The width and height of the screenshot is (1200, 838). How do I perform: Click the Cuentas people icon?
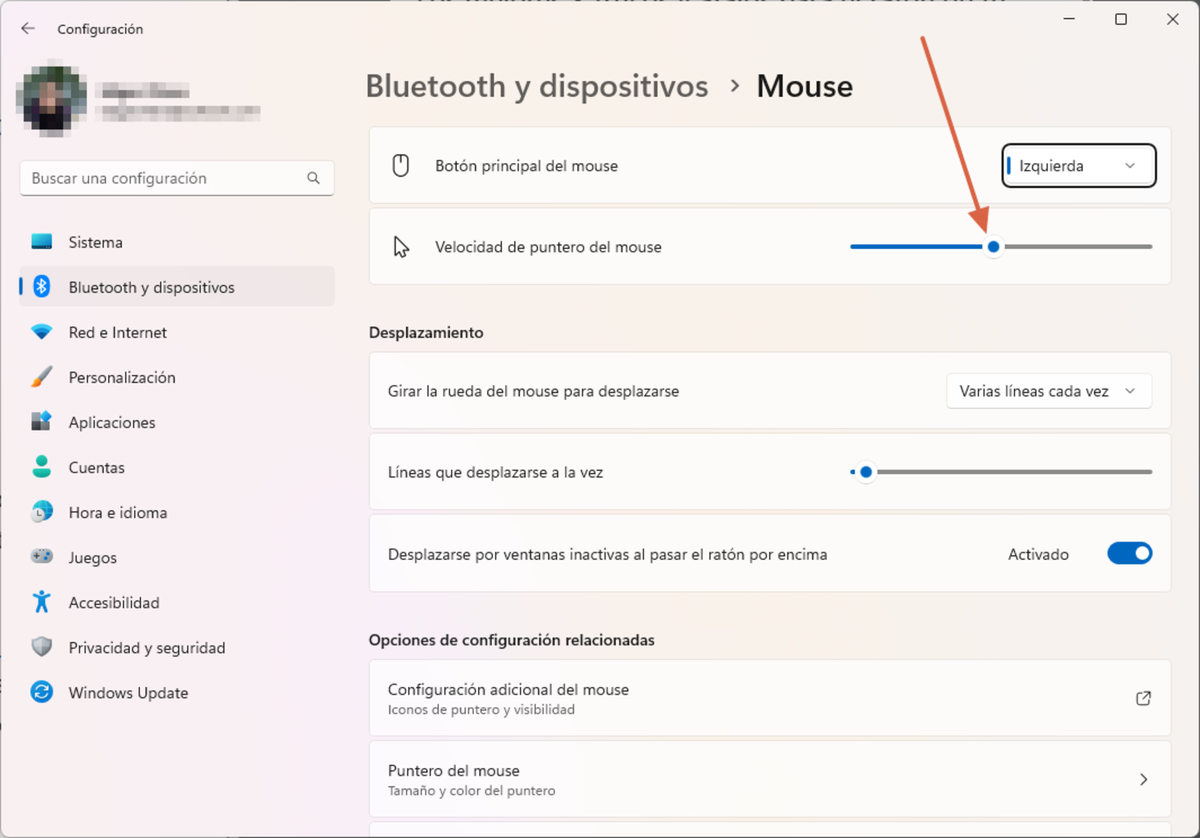(40, 467)
